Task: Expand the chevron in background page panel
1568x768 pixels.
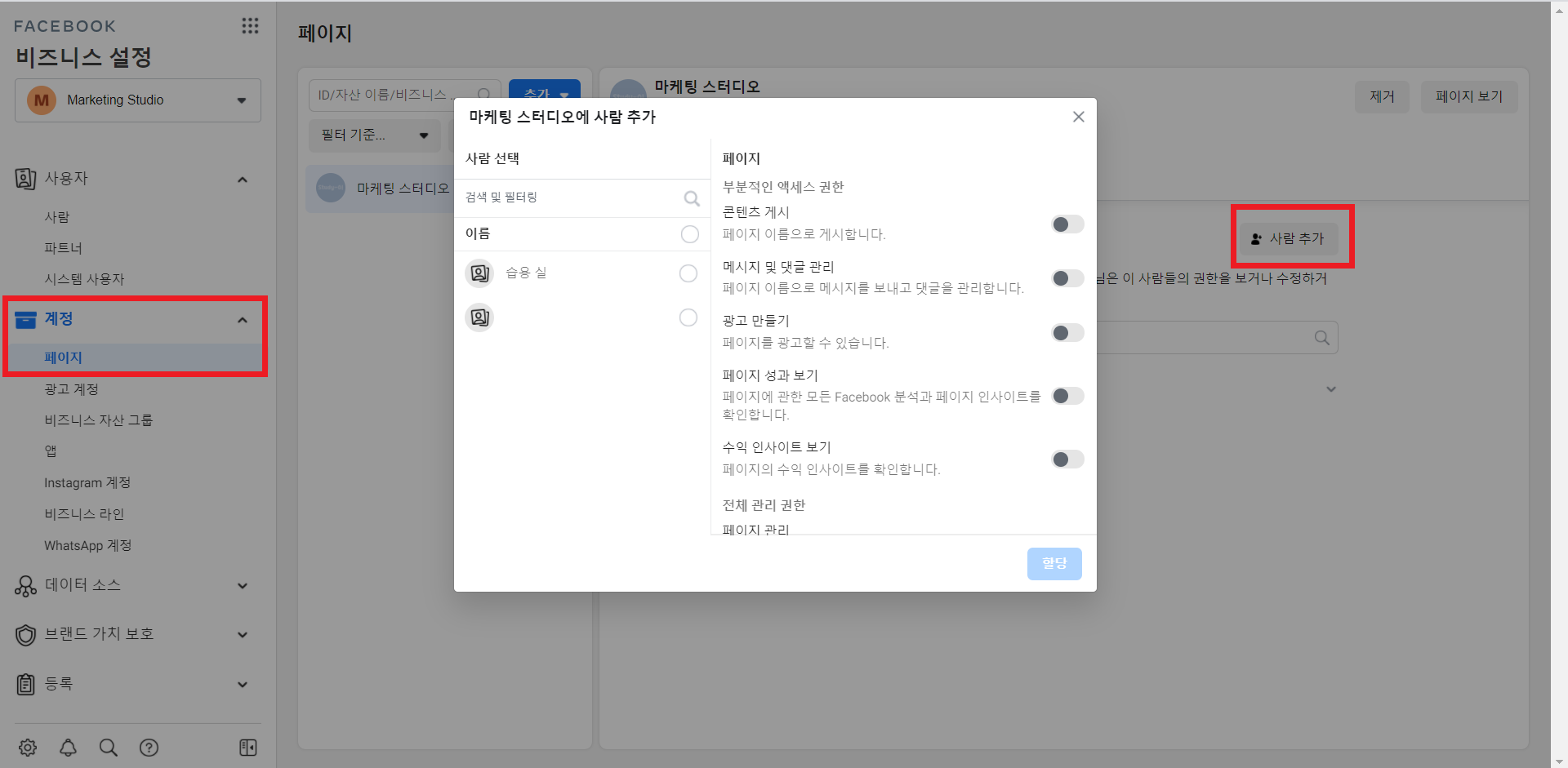Action: tap(1331, 389)
